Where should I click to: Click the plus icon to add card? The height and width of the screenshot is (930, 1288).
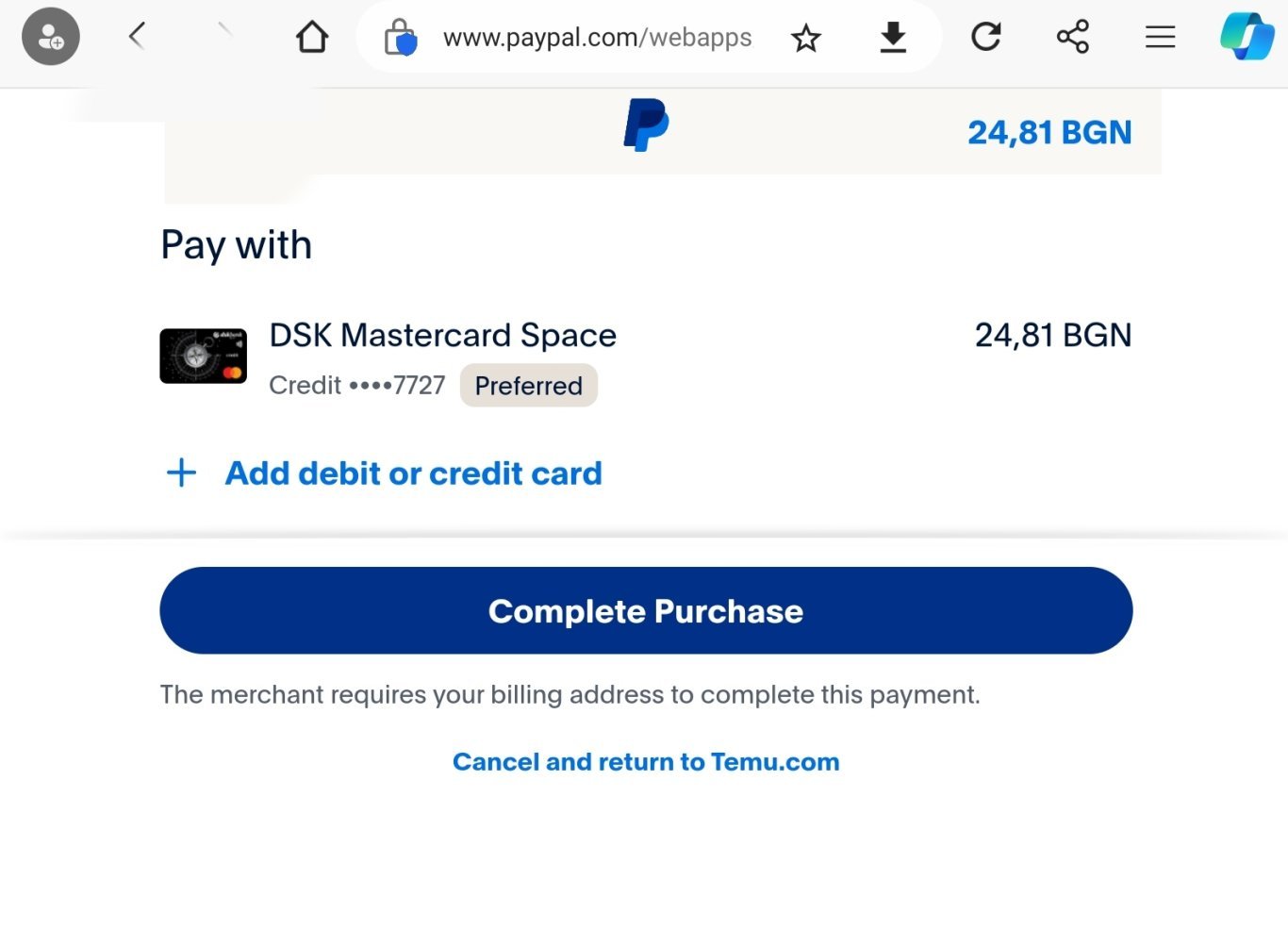click(182, 473)
